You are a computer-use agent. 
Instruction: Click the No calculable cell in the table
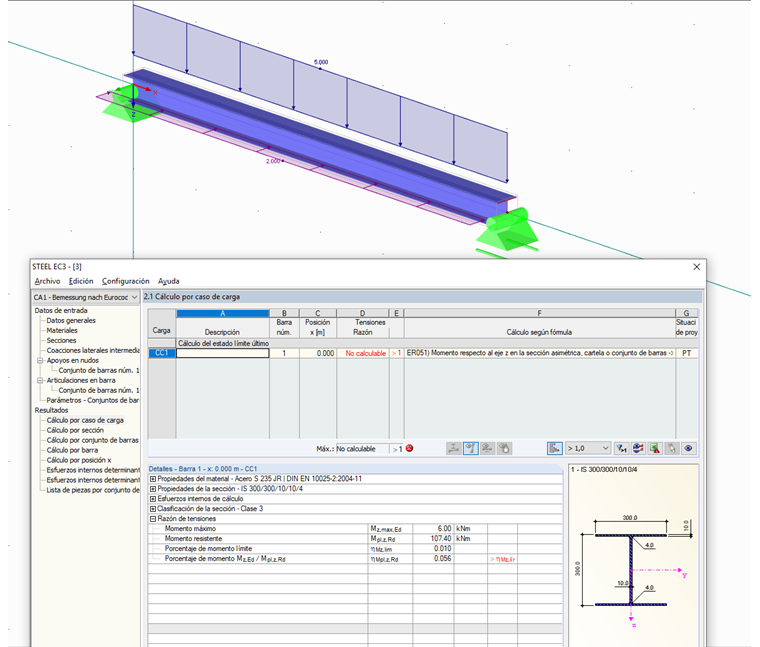click(x=365, y=353)
